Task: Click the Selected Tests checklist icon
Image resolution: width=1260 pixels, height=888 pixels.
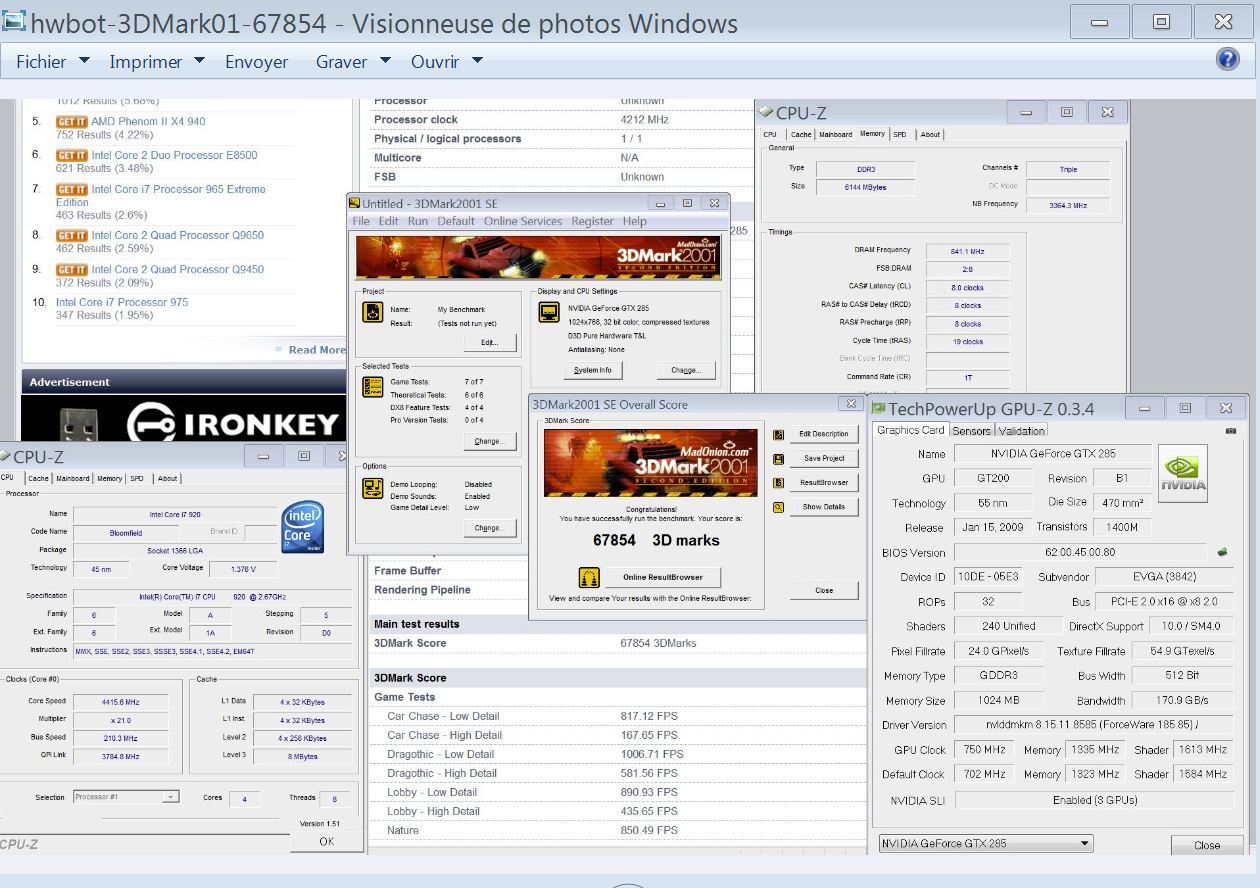Action: pos(372,386)
